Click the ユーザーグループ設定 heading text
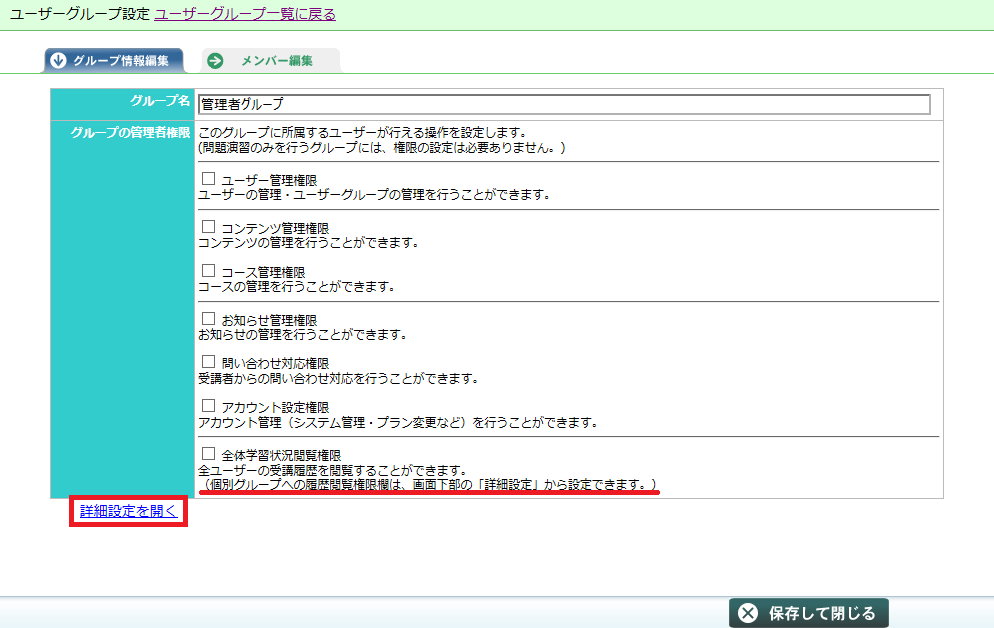This screenshot has height=628, width=994. [80, 14]
